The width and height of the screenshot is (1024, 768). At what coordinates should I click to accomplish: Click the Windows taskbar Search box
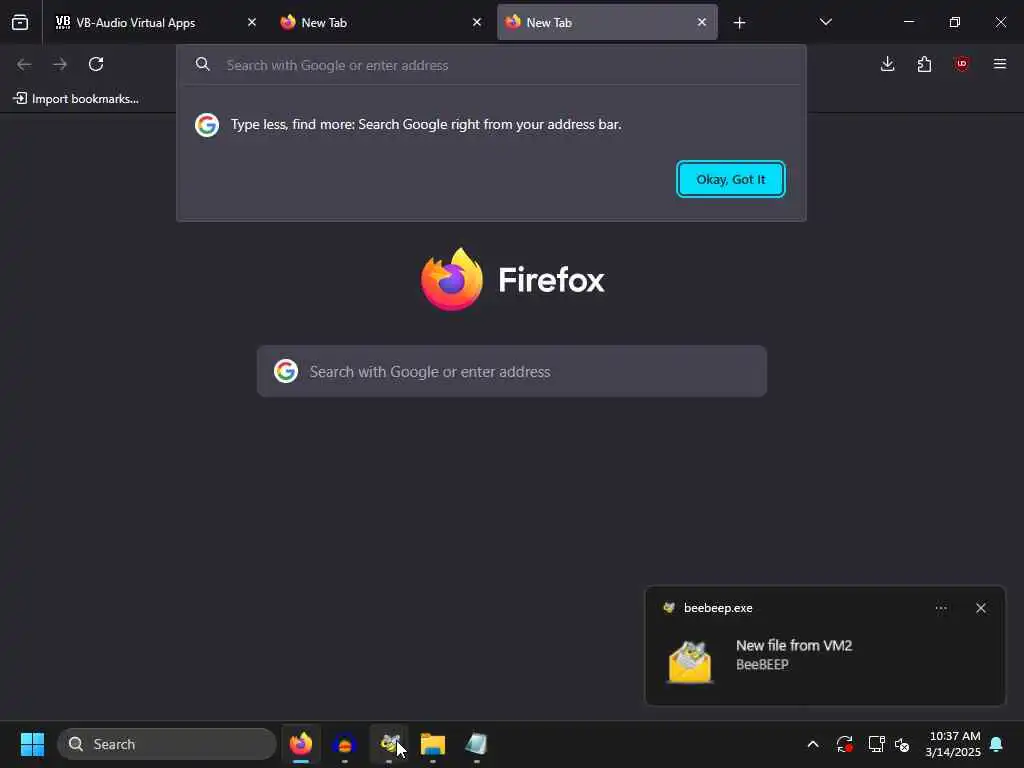(x=167, y=744)
